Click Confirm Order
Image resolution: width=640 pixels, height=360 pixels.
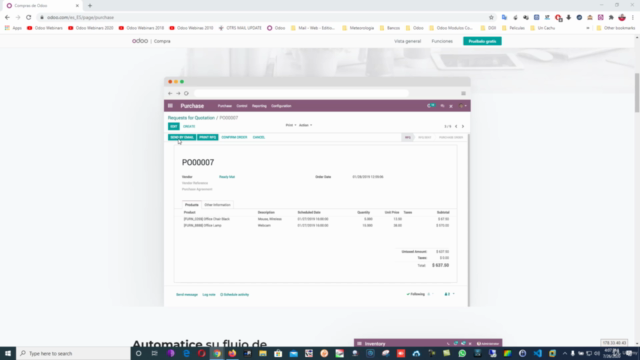click(234, 138)
